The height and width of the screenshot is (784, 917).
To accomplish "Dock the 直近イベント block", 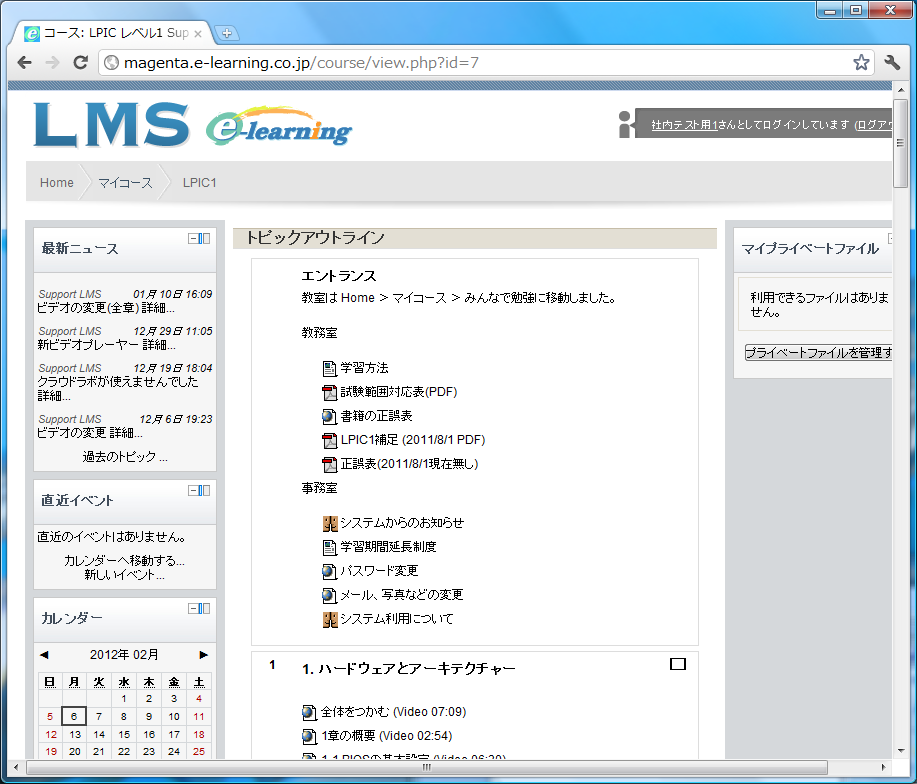I will point(204,491).
